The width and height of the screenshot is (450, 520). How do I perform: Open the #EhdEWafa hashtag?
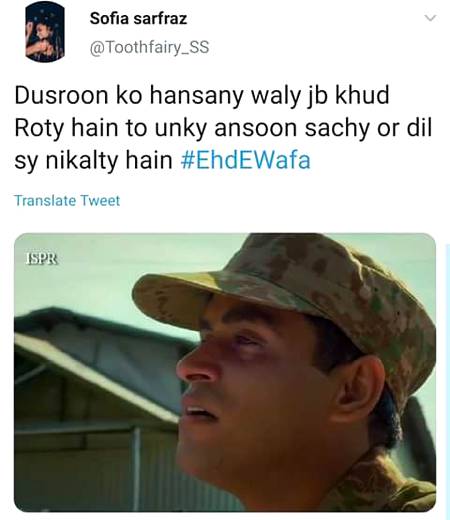(245, 160)
